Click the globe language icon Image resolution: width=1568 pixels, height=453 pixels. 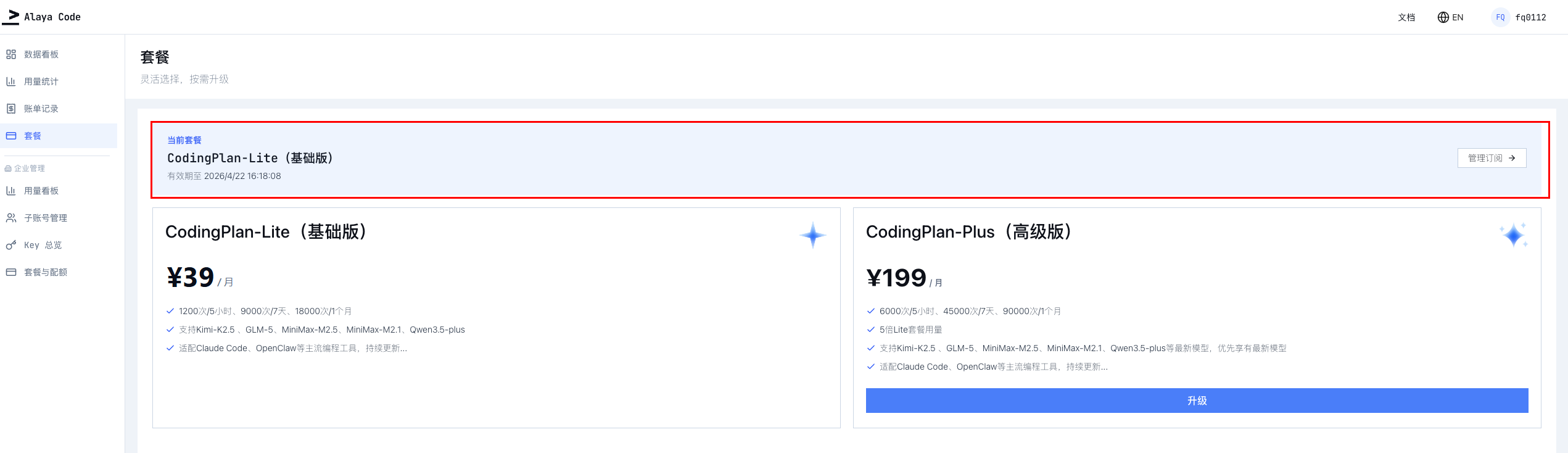click(x=1443, y=17)
